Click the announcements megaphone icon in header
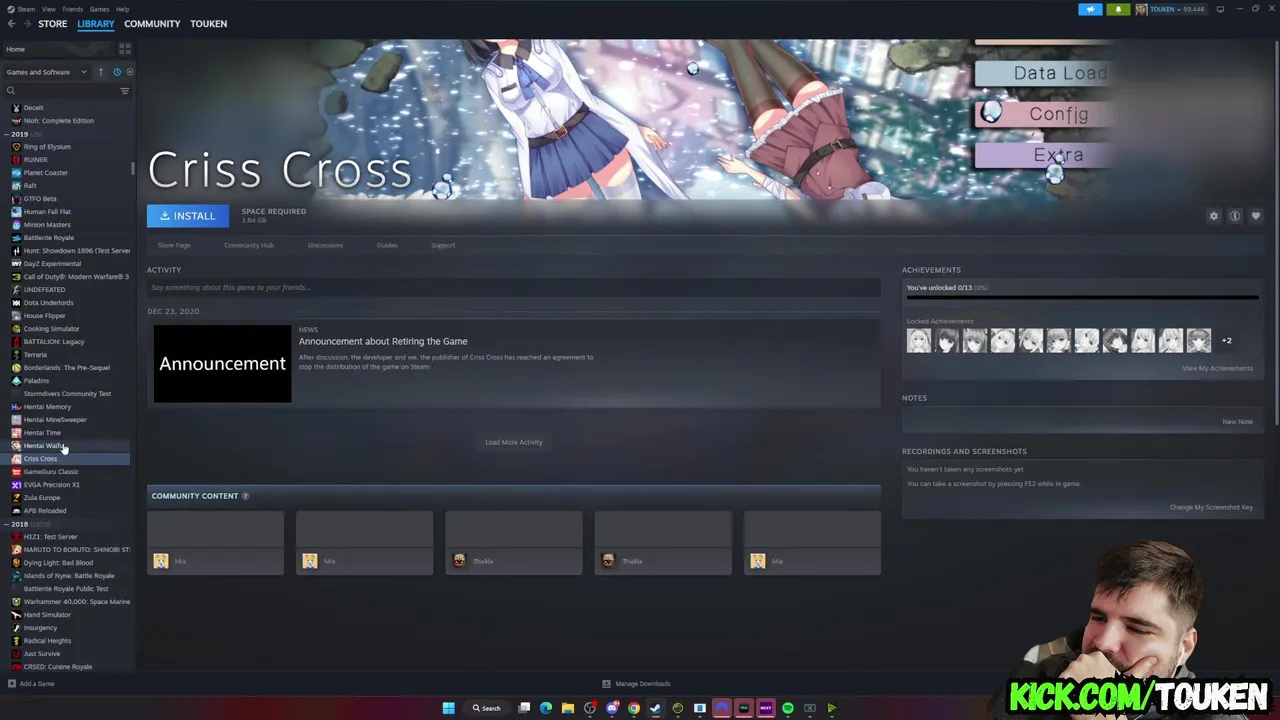The height and width of the screenshot is (720, 1280). click(1090, 9)
